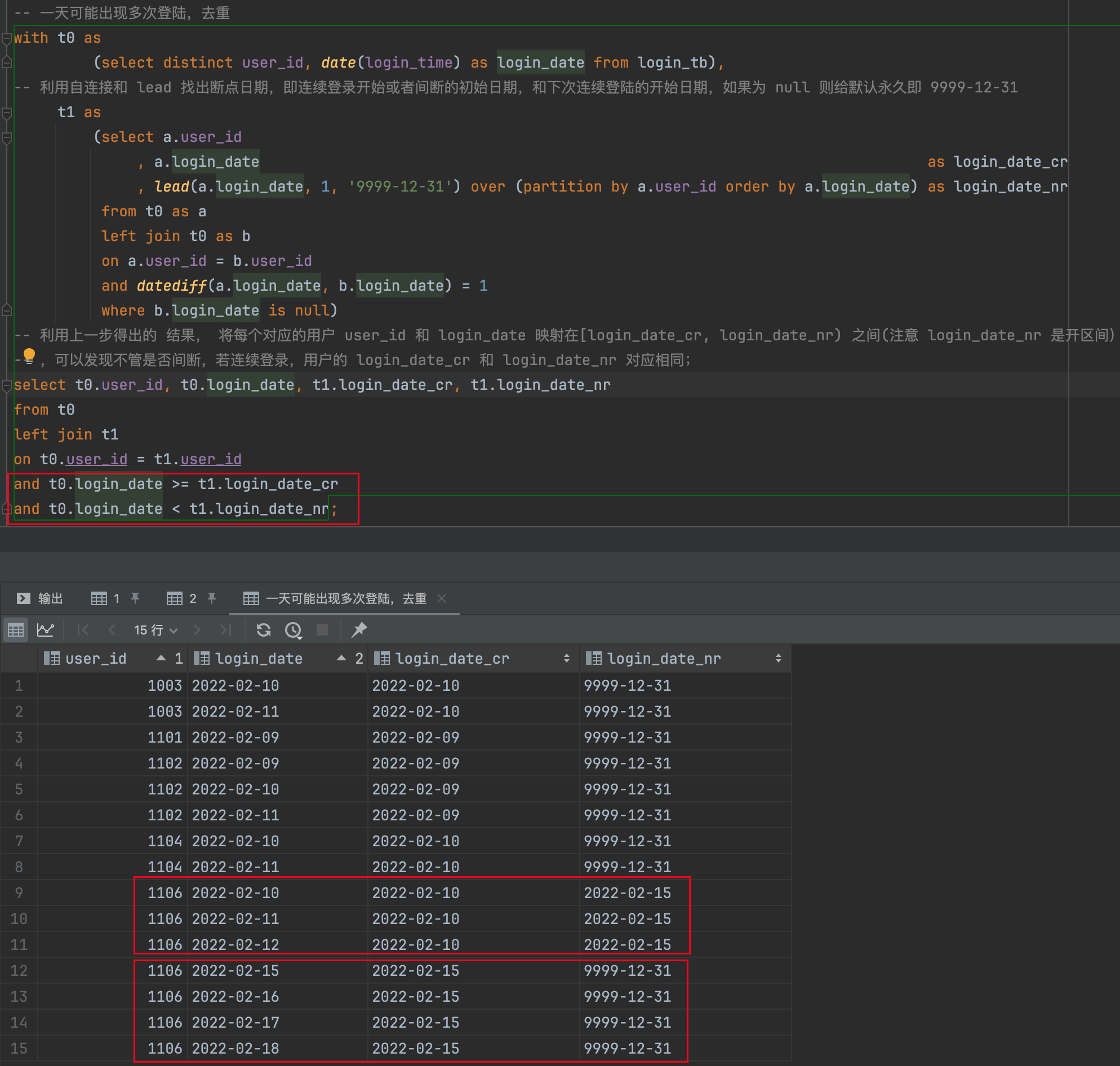Screen dimensions: 1120x1066
Task: Collapse fold at '(select a.user_id' line
Action: pyautogui.click(x=7, y=137)
